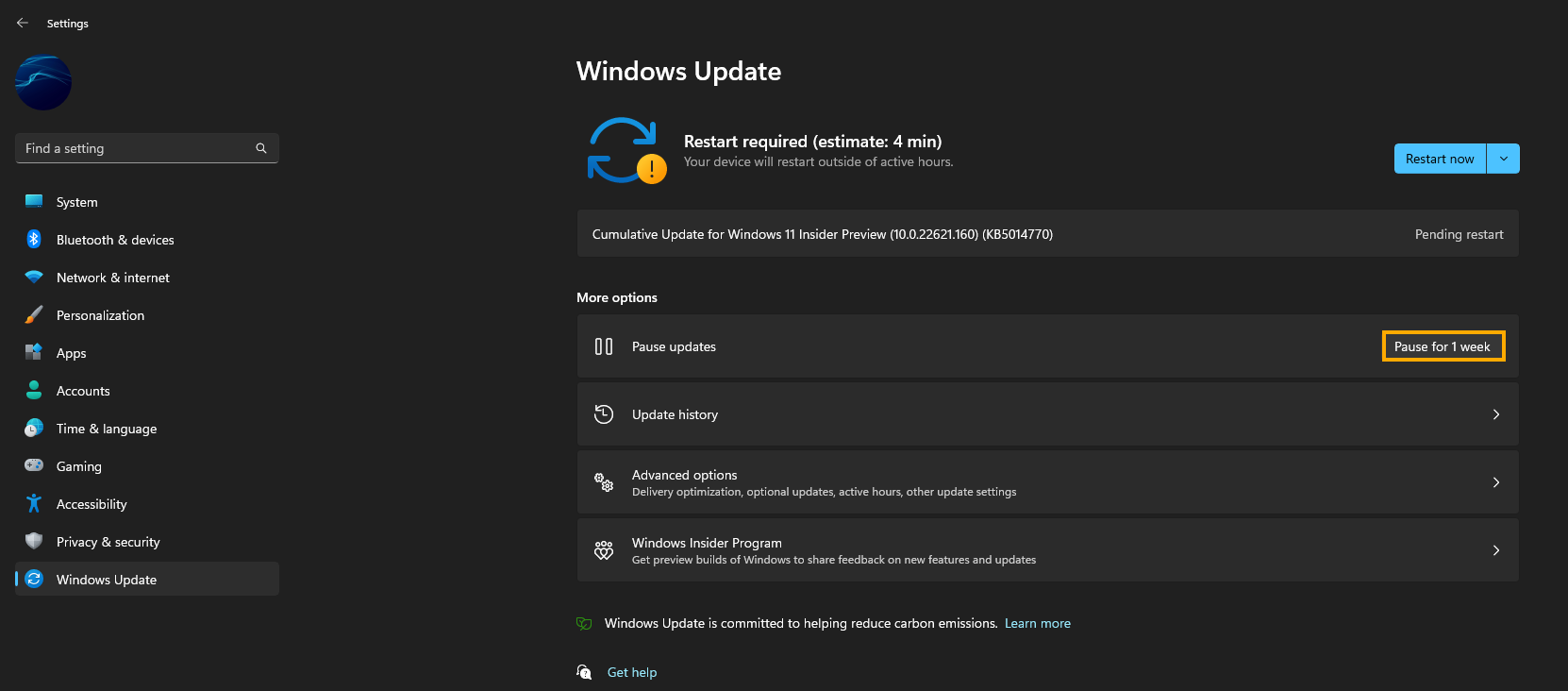Open Gaming settings

coord(147,466)
